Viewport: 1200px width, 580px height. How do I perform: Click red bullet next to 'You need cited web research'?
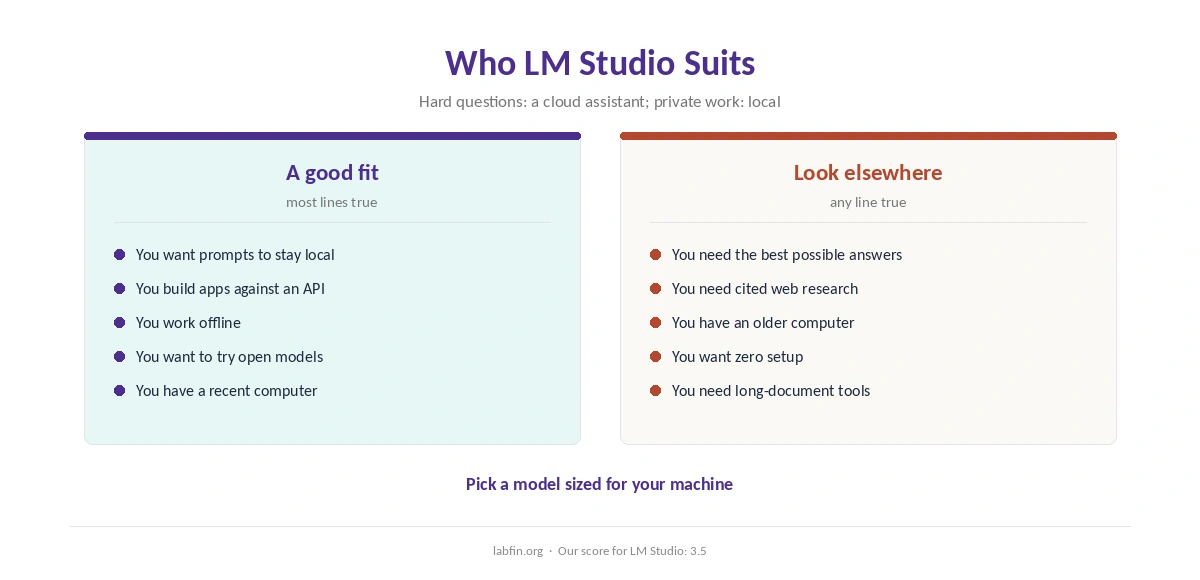[656, 289]
